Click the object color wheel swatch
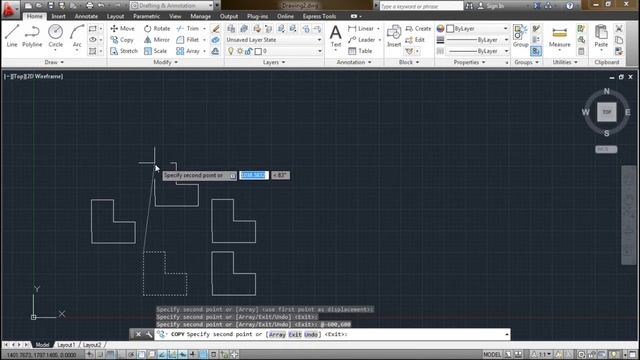 440,29
